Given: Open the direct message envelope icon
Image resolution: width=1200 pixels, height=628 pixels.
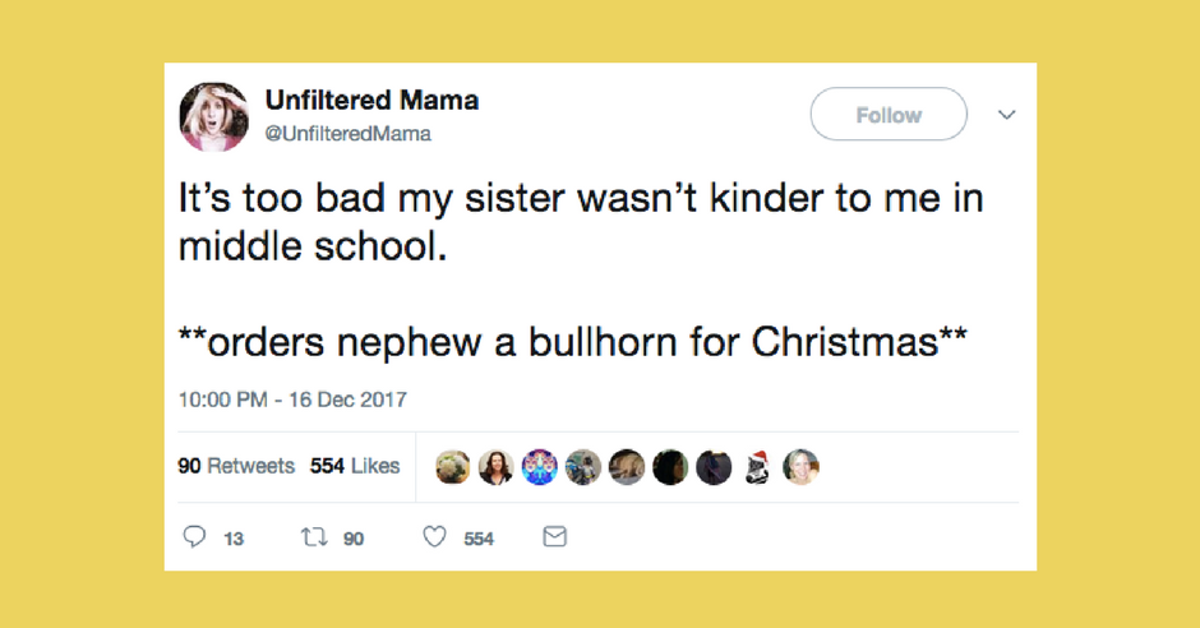Looking at the screenshot, I should (553, 537).
